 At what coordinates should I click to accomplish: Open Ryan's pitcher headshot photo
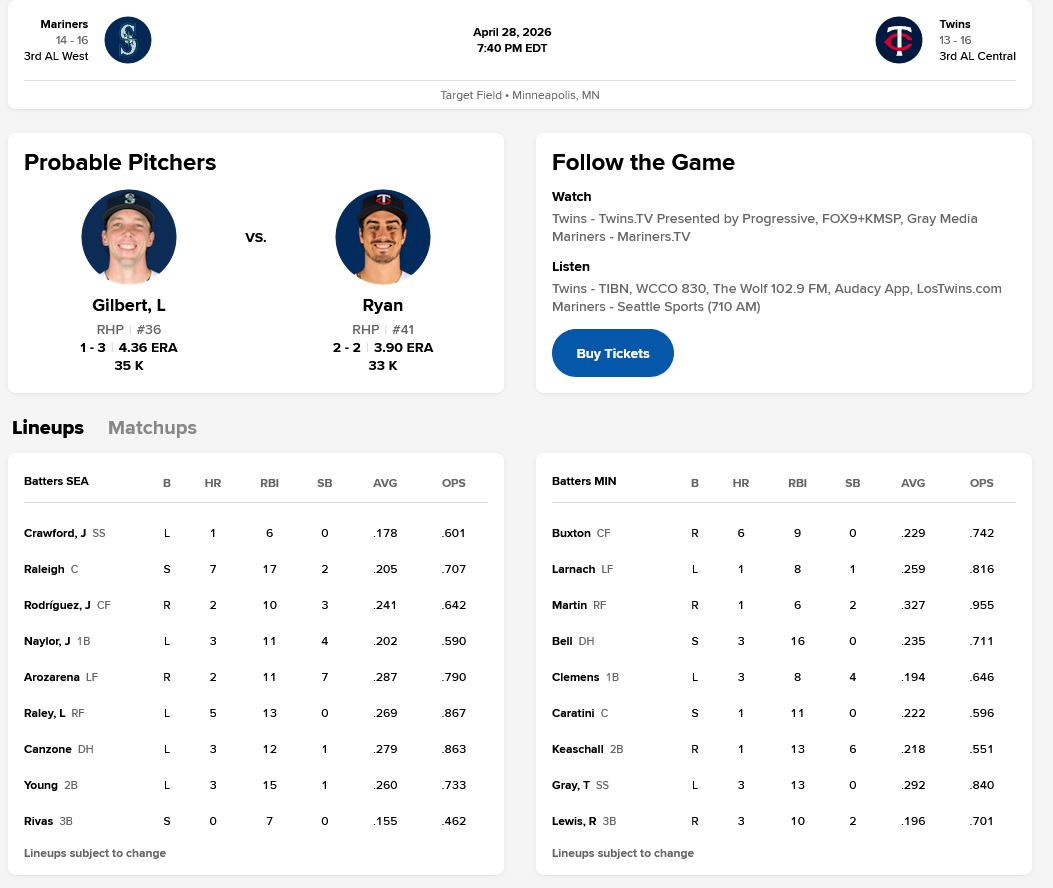pos(383,237)
